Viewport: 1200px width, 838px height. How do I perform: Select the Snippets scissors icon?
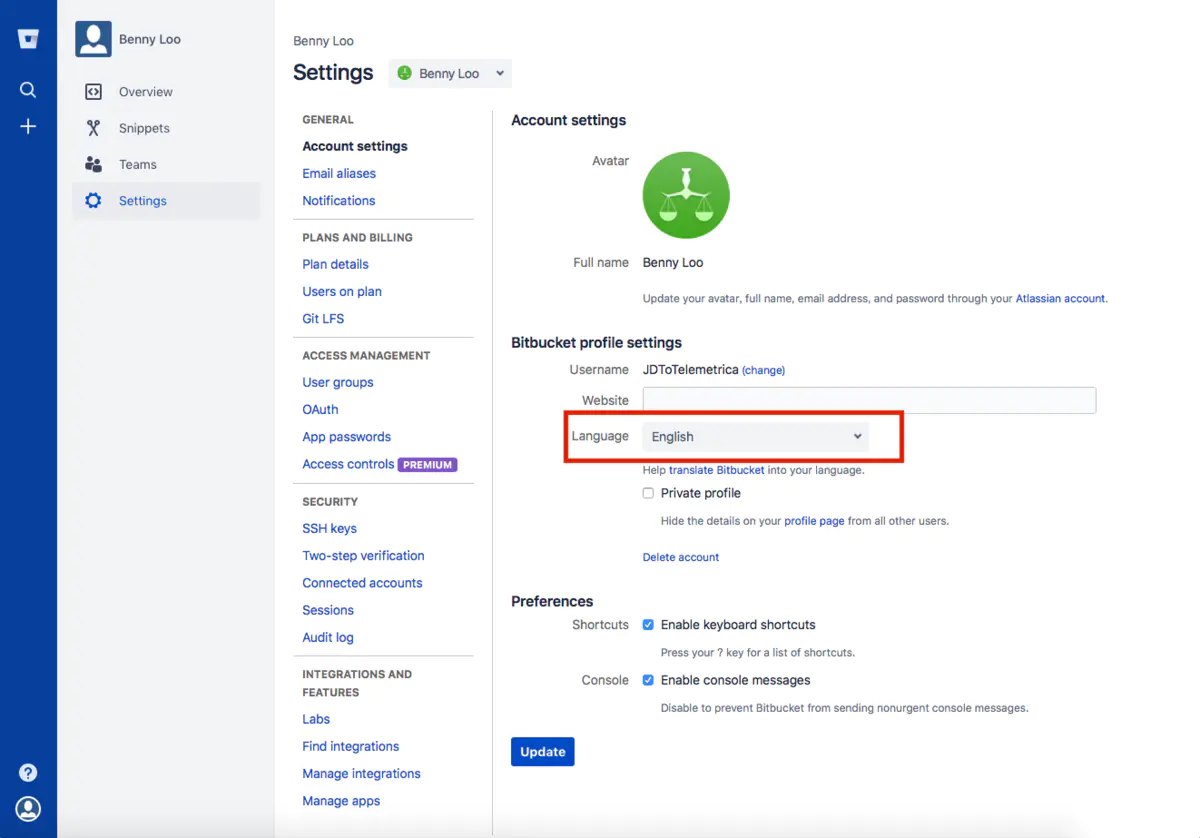[93, 127]
